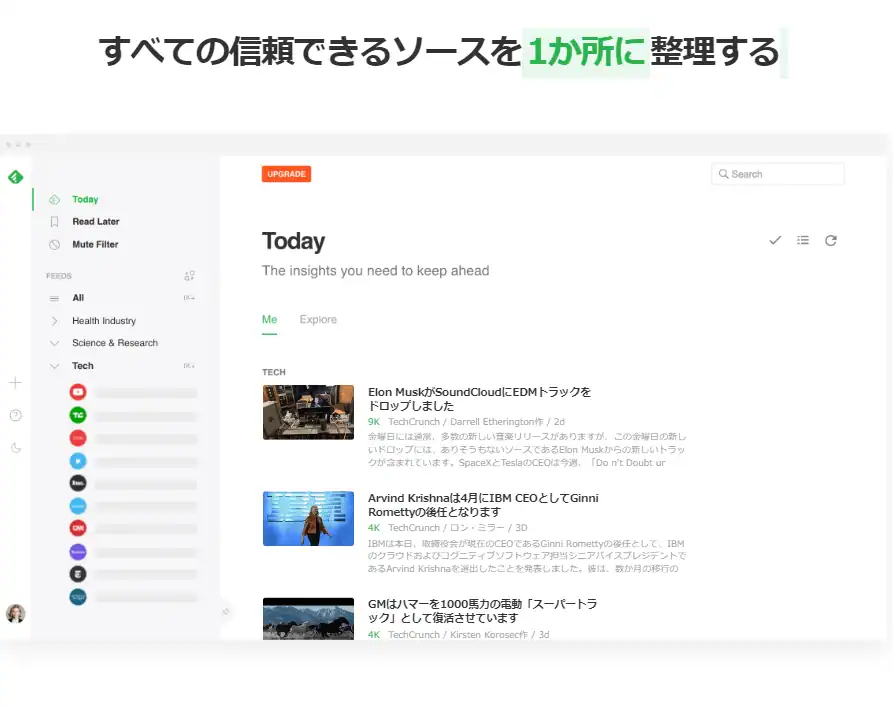The height and width of the screenshot is (708, 893).
Task: Open the Read Later list
Action: tap(96, 222)
